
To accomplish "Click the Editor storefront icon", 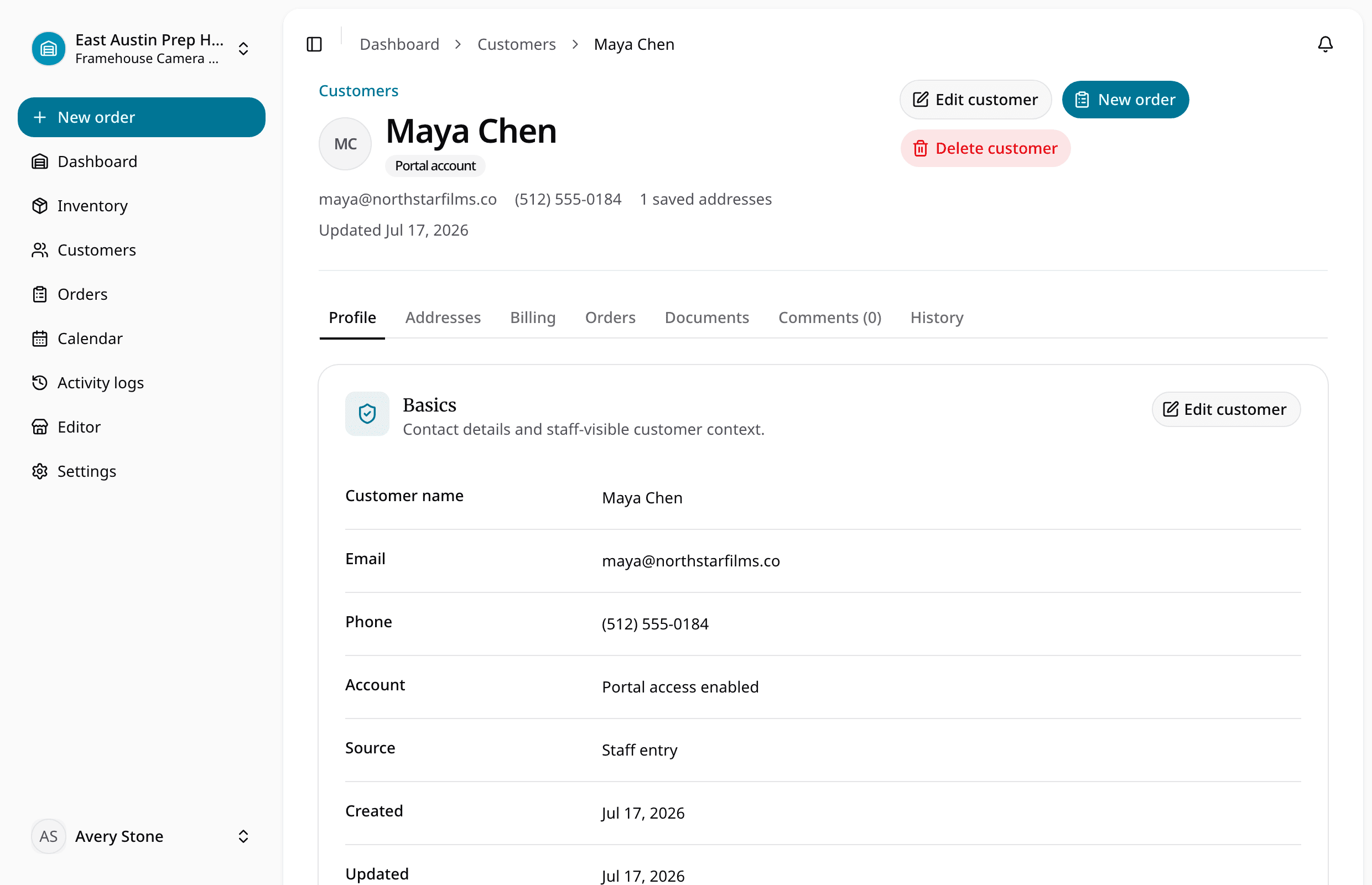I will (40, 427).
